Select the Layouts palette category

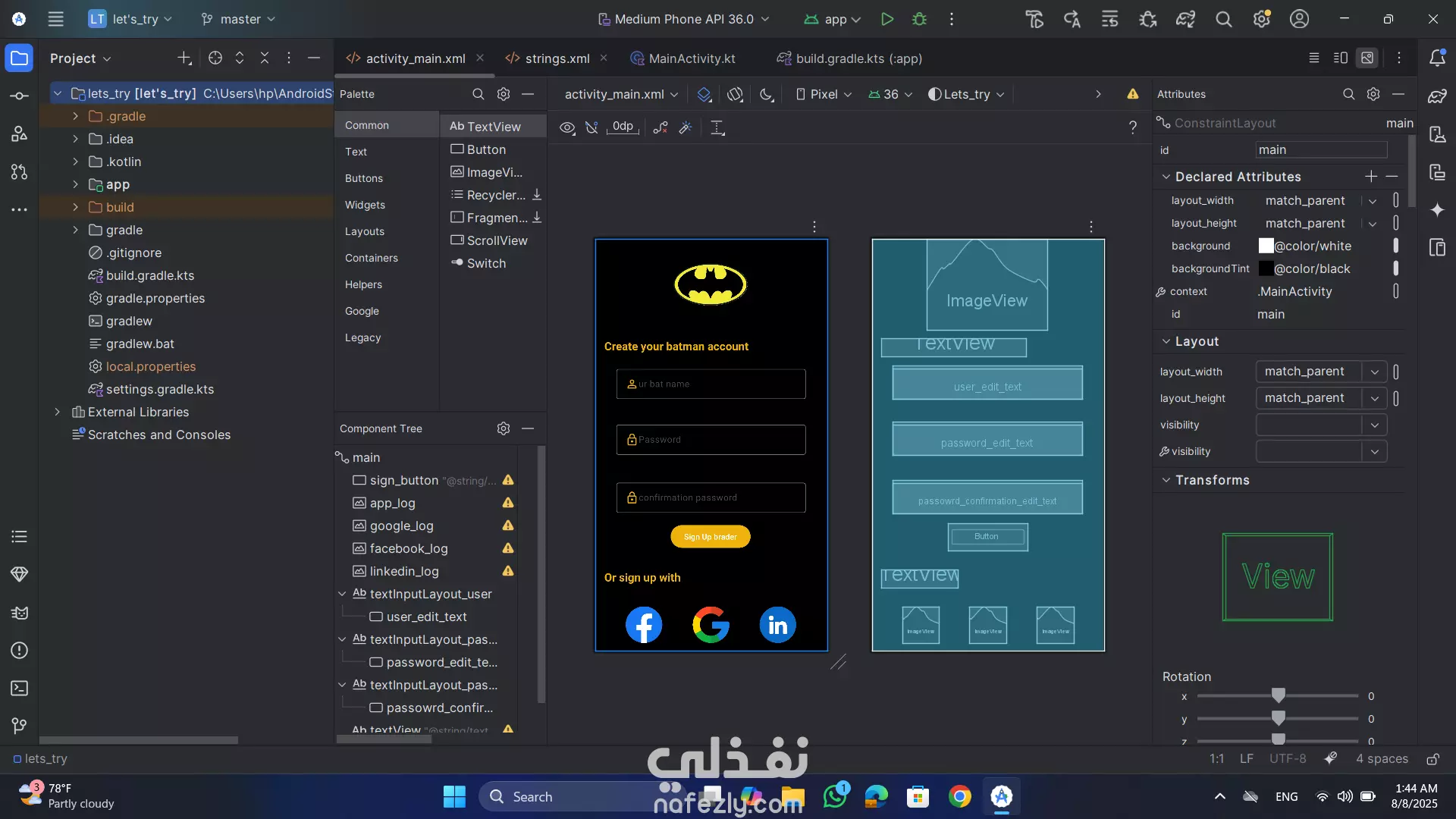click(365, 231)
